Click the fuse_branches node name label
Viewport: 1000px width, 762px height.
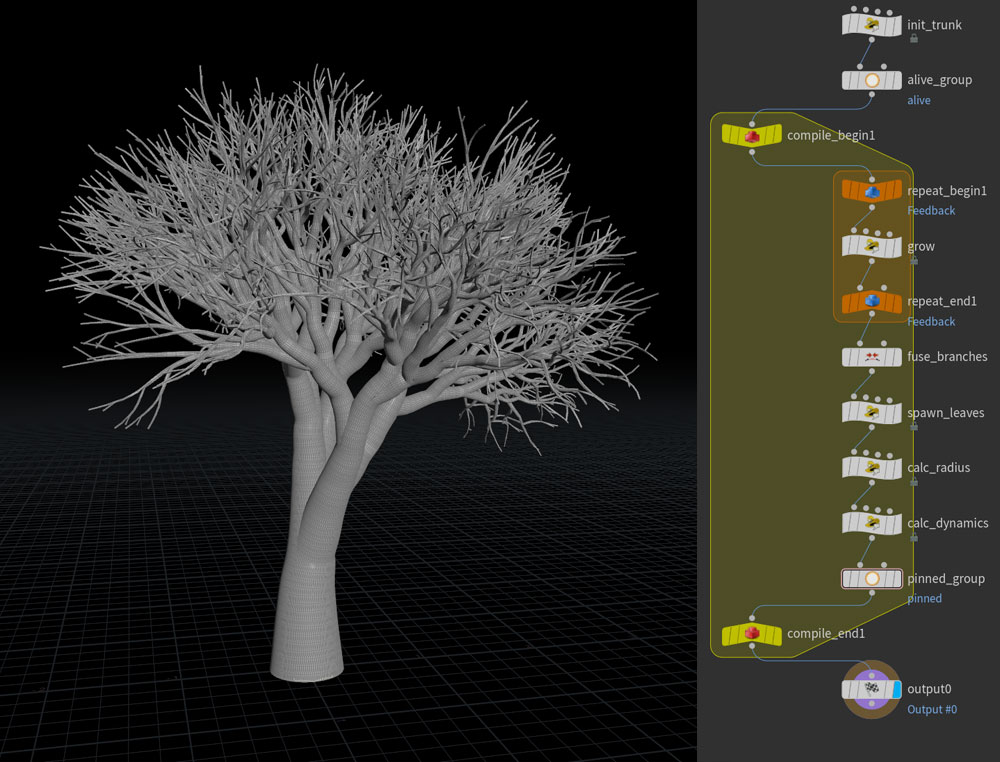pyautogui.click(x=946, y=357)
